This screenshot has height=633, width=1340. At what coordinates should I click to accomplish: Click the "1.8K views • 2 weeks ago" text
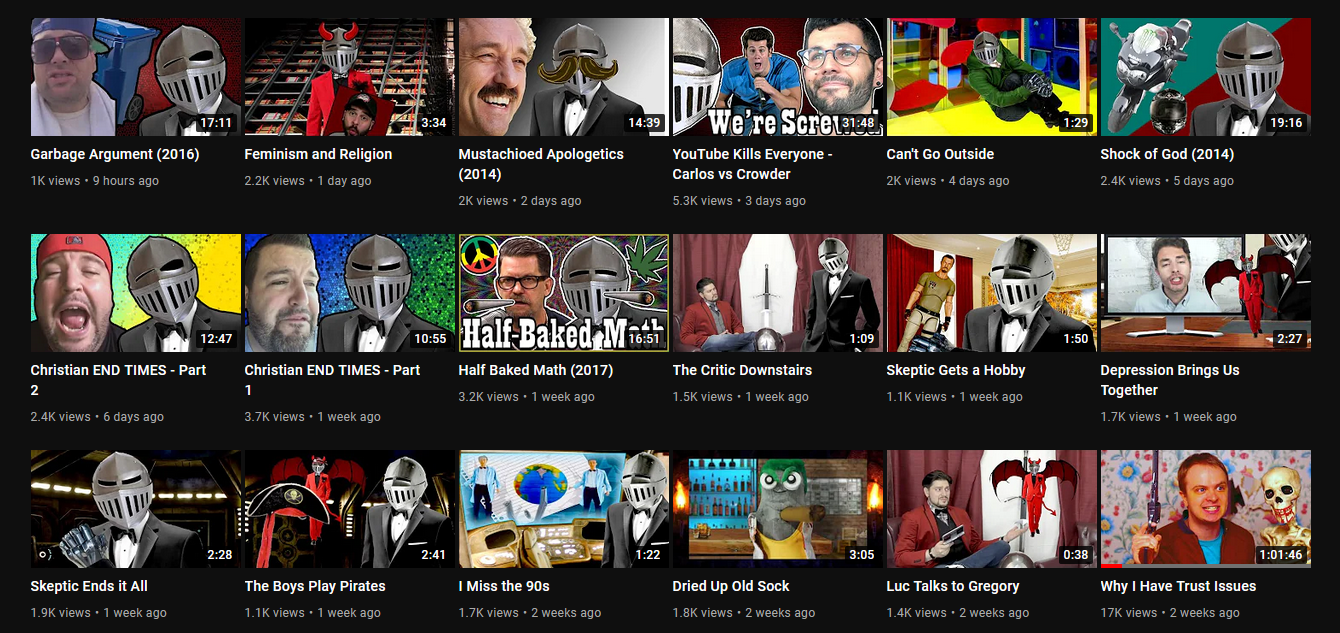(x=744, y=613)
